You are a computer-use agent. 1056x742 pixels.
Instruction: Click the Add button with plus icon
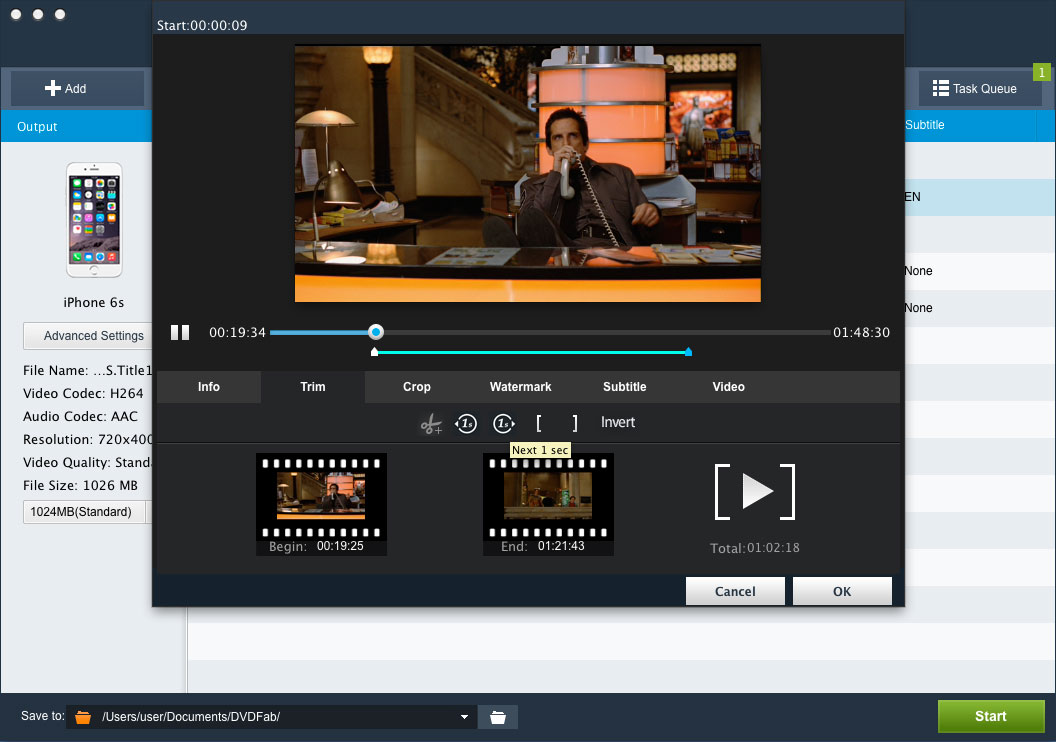(77, 88)
